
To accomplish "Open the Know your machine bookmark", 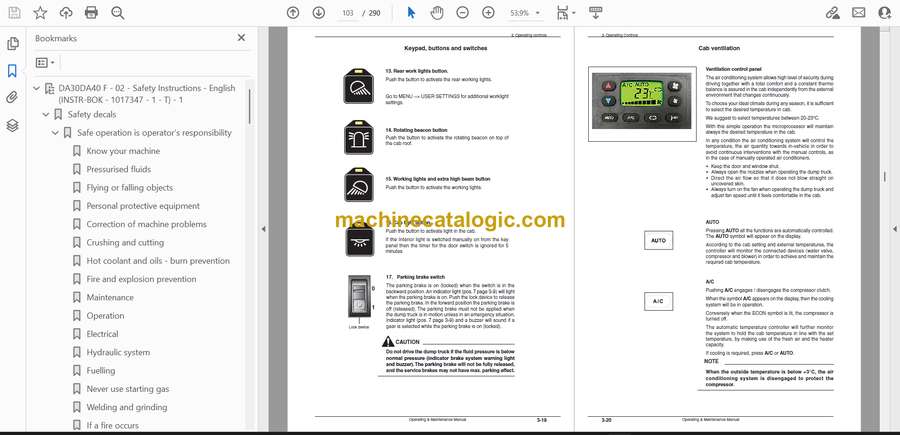I will (123, 151).
